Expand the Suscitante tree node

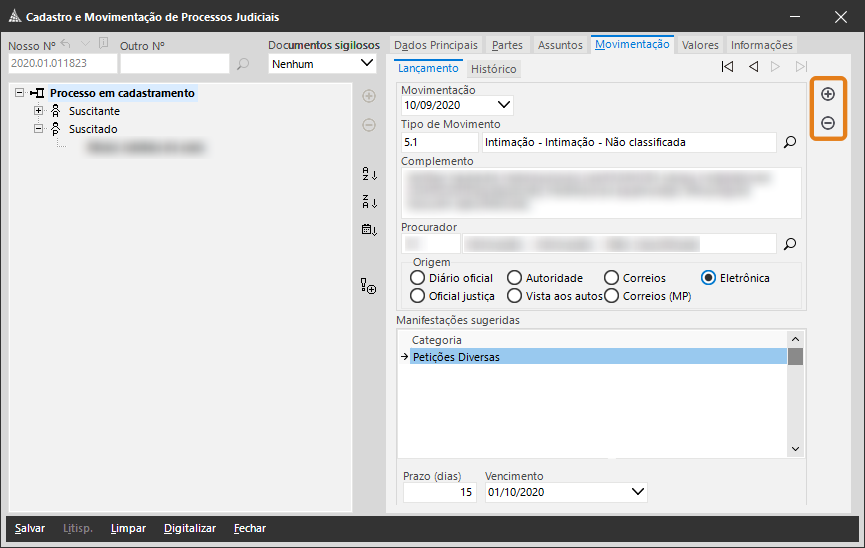(39, 111)
